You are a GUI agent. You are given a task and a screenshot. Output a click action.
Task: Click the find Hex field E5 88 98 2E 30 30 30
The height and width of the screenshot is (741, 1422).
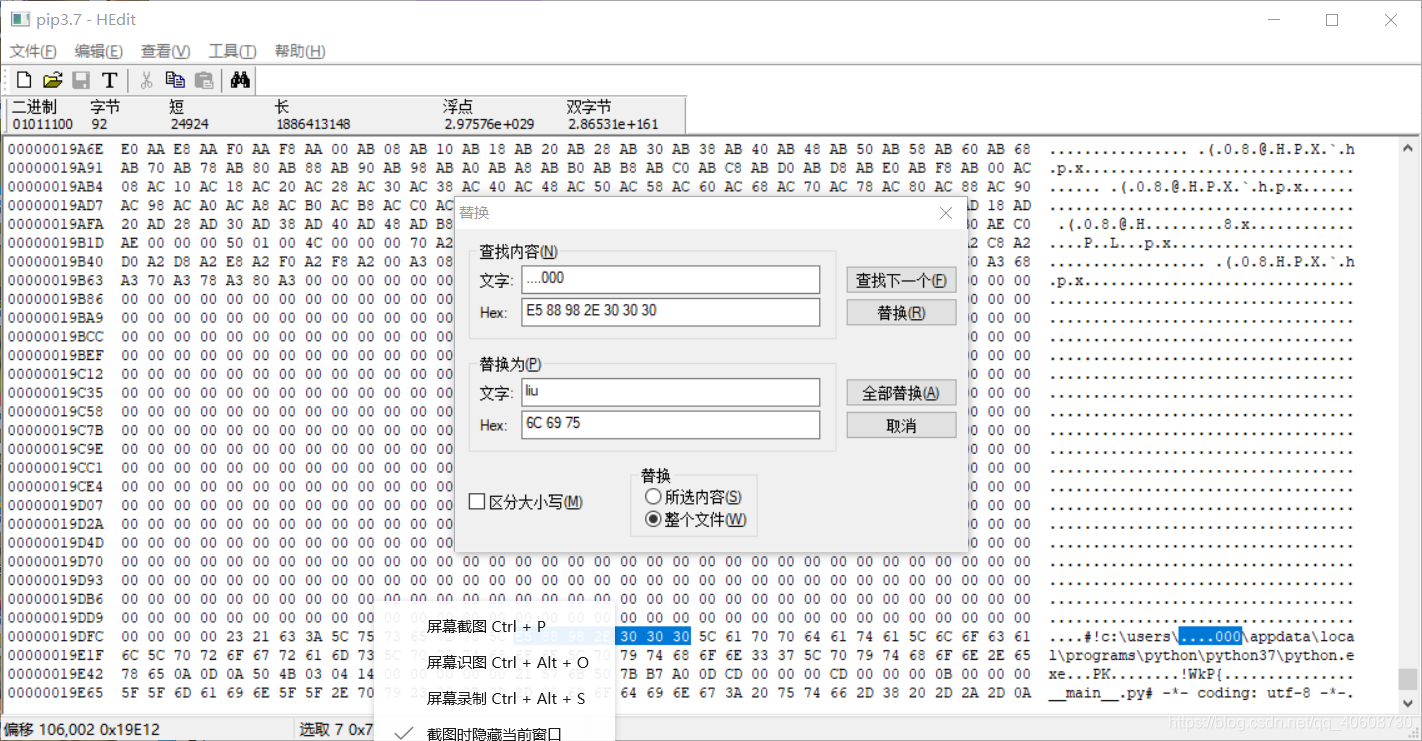pyautogui.click(x=670, y=312)
